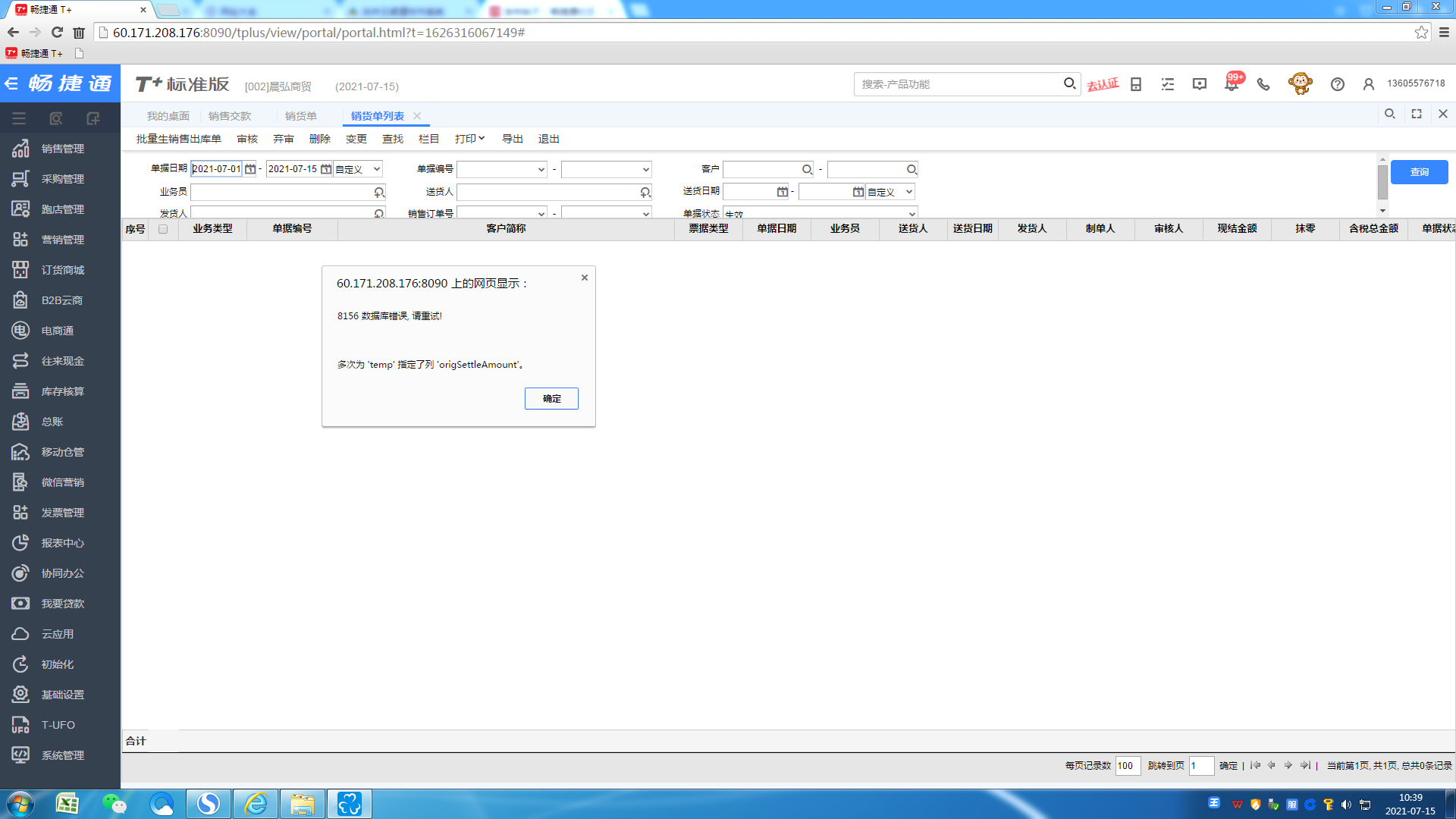Image resolution: width=1456 pixels, height=819 pixels.
Task: Open 总账 sidebar module
Action: pos(61,422)
